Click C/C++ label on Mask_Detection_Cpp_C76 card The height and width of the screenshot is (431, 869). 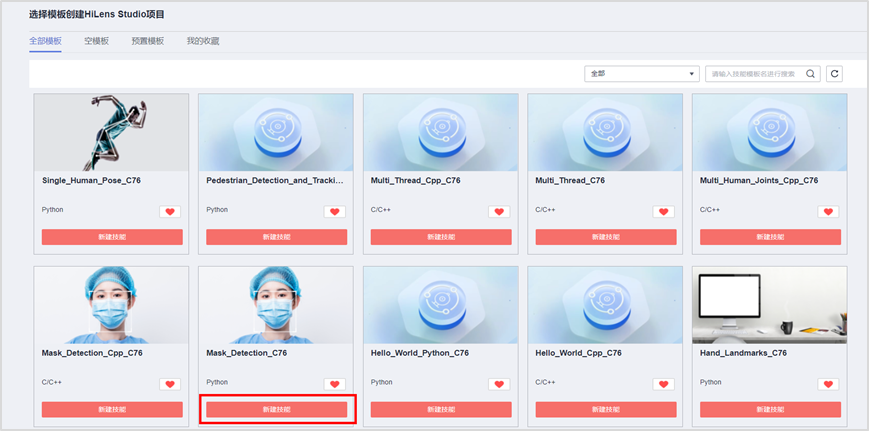tap(52, 382)
